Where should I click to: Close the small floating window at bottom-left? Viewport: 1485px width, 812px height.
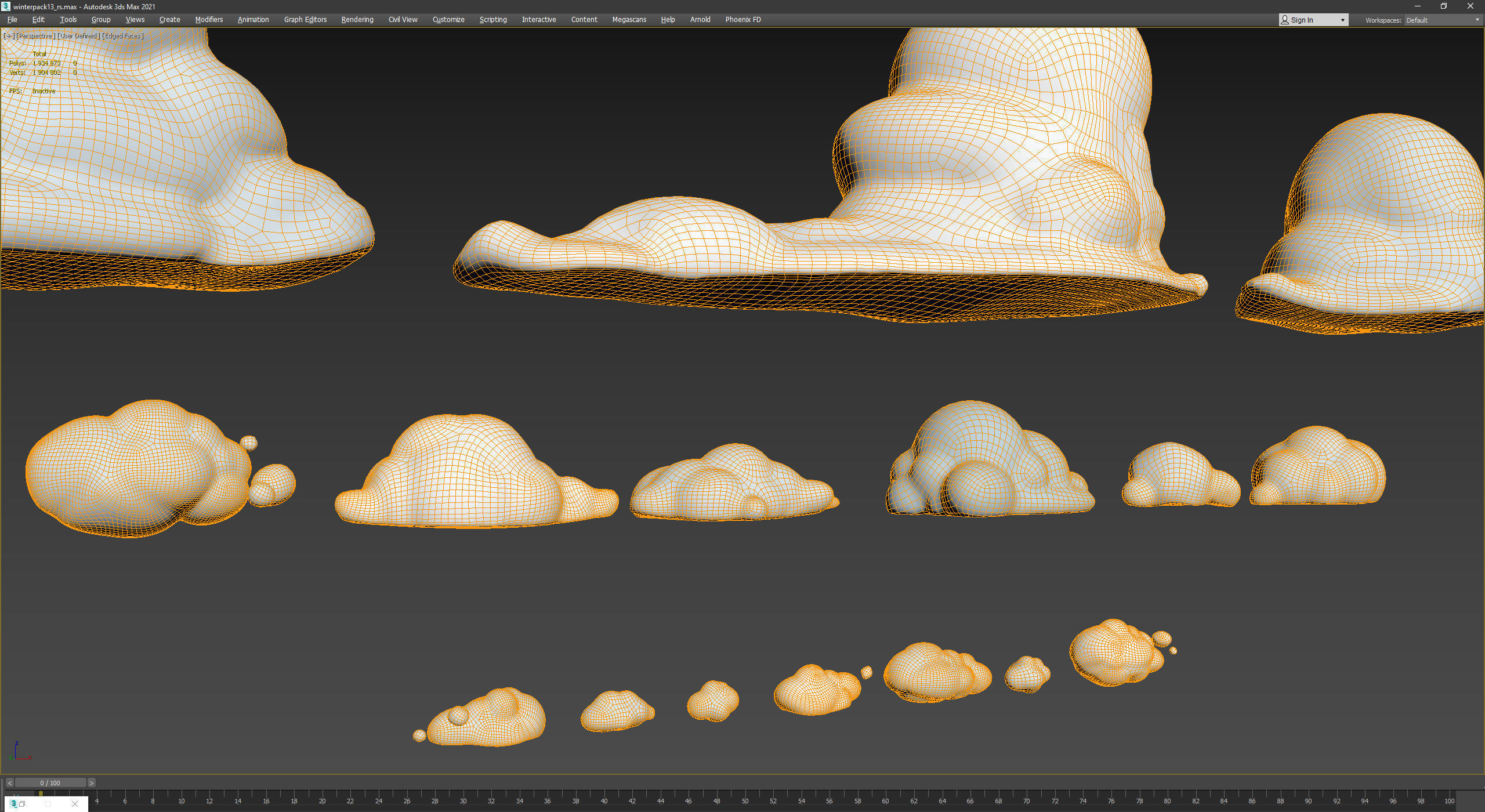tap(74, 804)
